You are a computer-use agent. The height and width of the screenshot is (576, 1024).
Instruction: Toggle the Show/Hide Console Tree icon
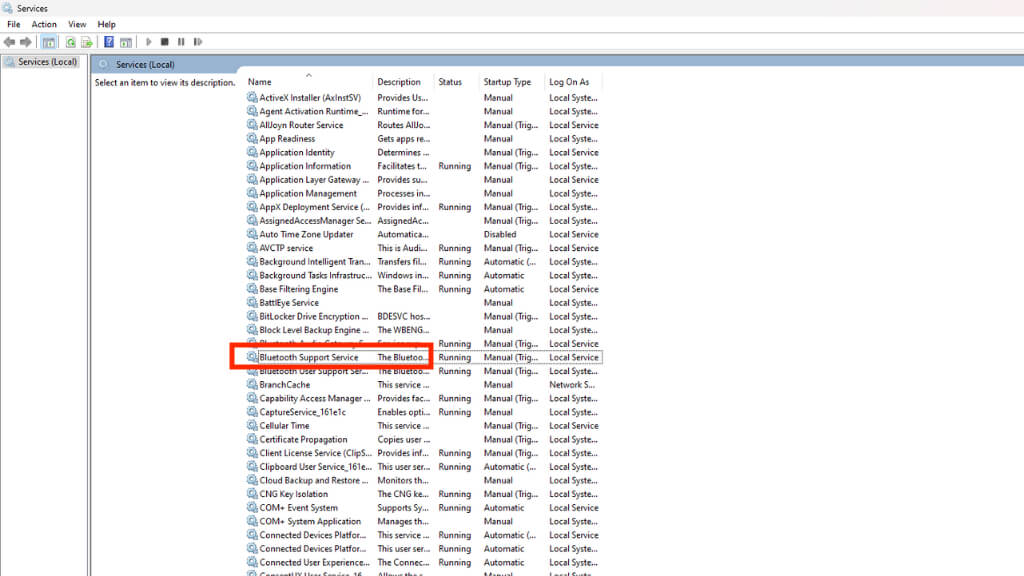(x=48, y=42)
